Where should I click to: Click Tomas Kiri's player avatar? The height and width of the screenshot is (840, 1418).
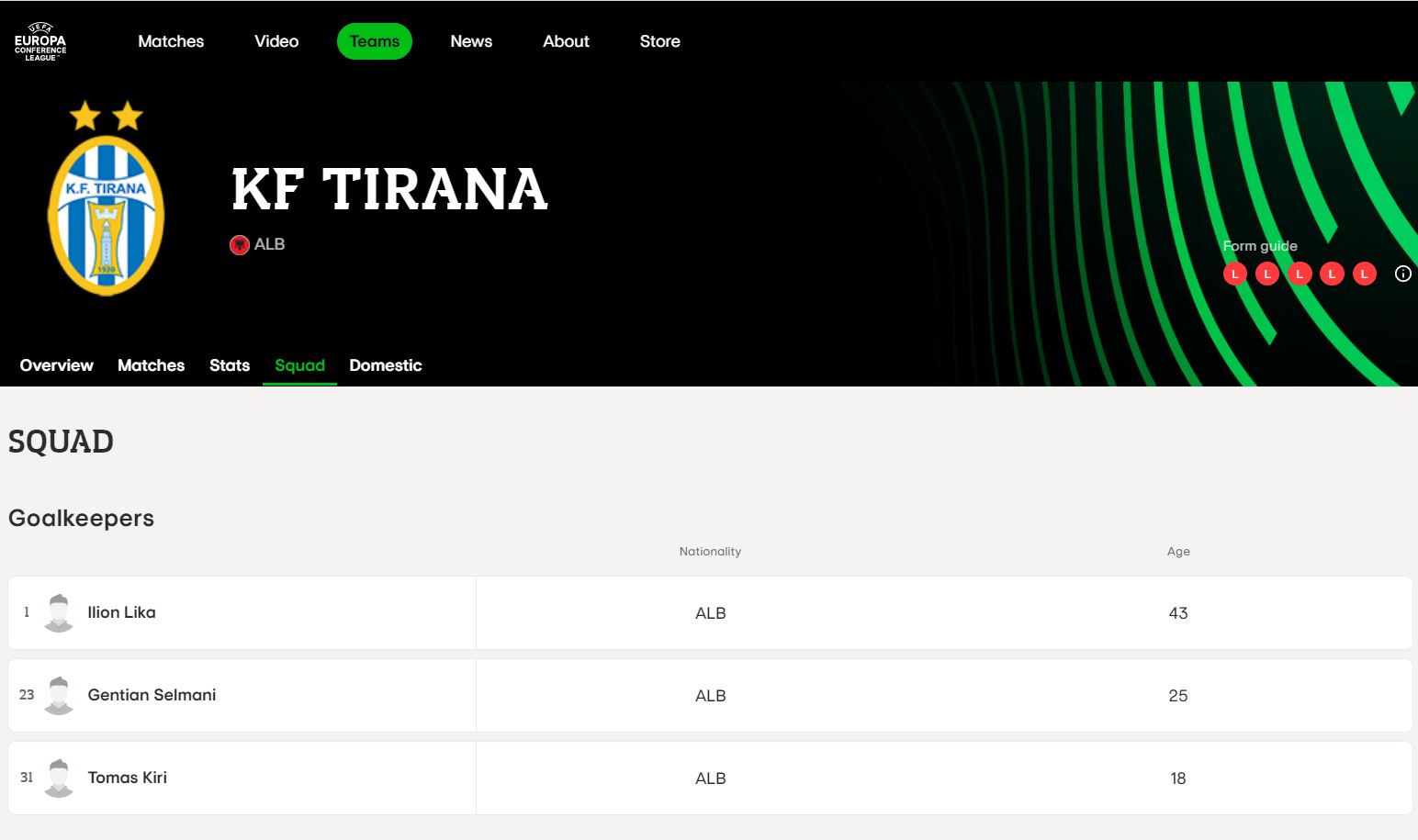[x=59, y=778]
